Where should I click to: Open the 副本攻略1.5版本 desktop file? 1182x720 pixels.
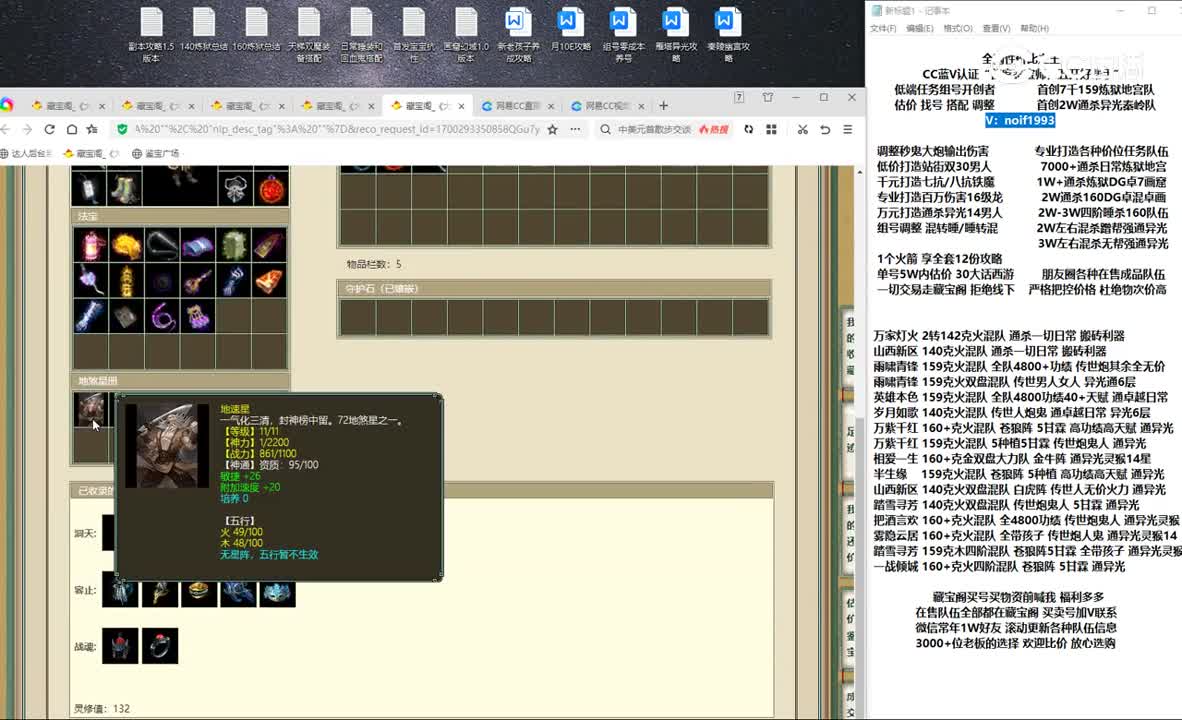click(x=151, y=35)
